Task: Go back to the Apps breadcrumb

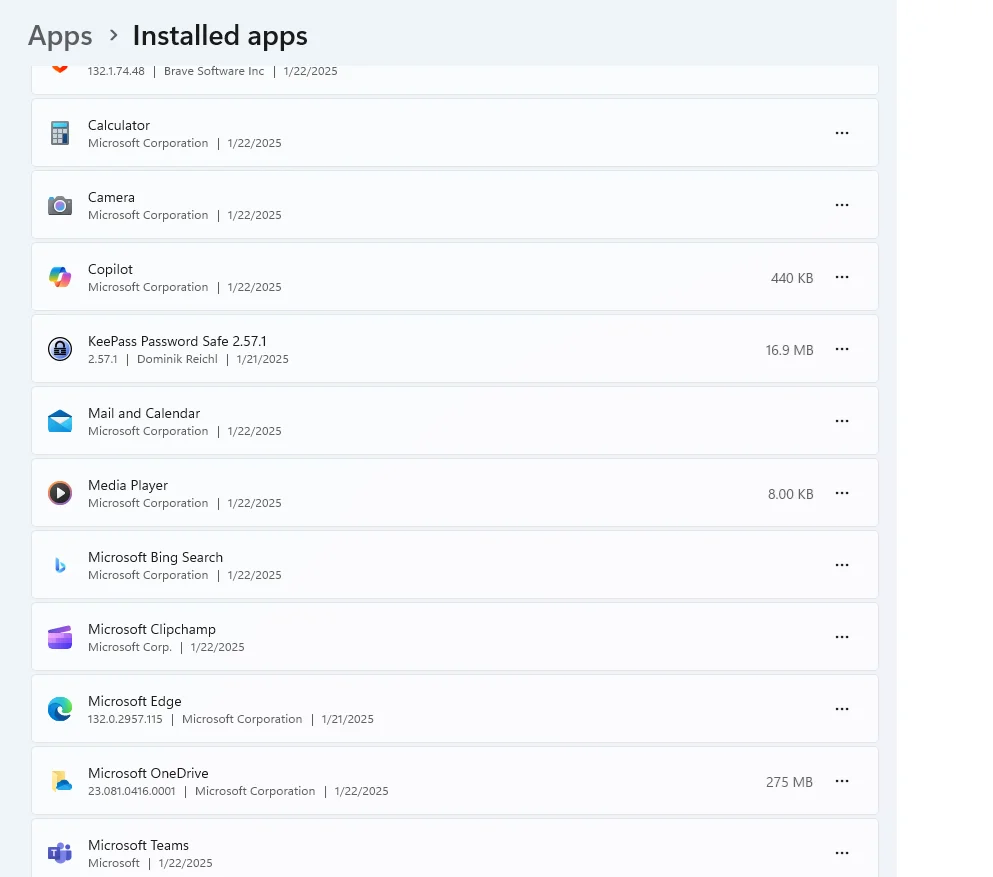Action: (60, 36)
